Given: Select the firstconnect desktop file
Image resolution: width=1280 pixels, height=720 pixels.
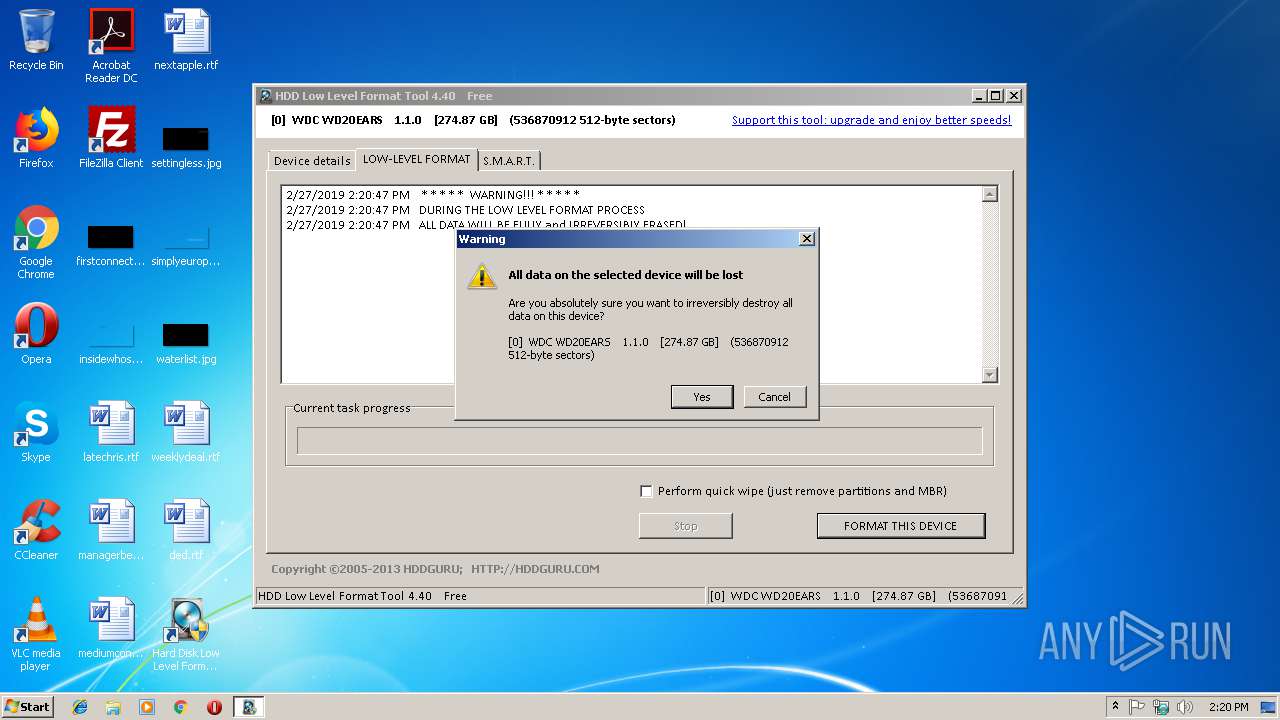Looking at the screenshot, I should [x=111, y=246].
